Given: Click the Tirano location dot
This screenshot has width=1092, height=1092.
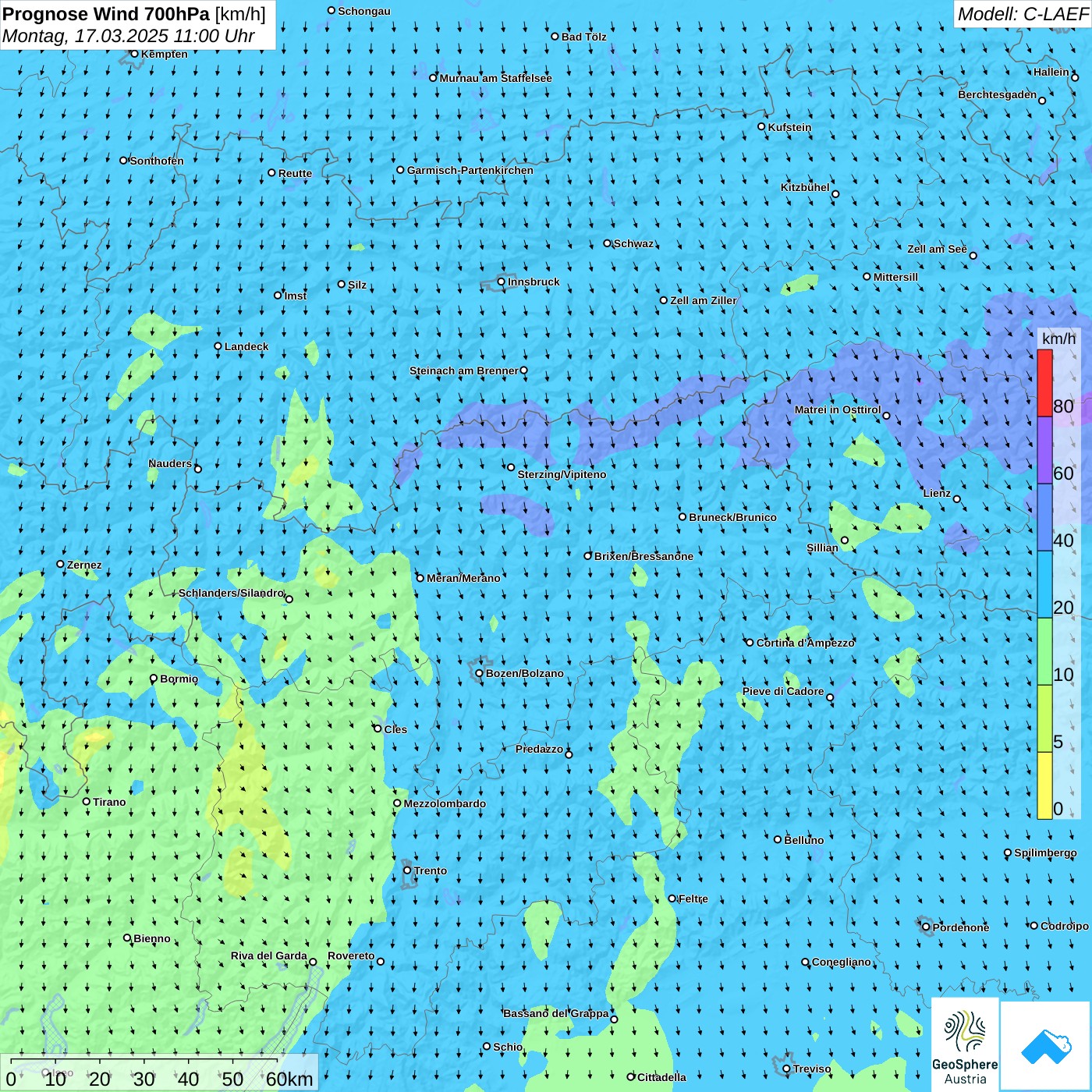Looking at the screenshot, I should click(x=87, y=801).
